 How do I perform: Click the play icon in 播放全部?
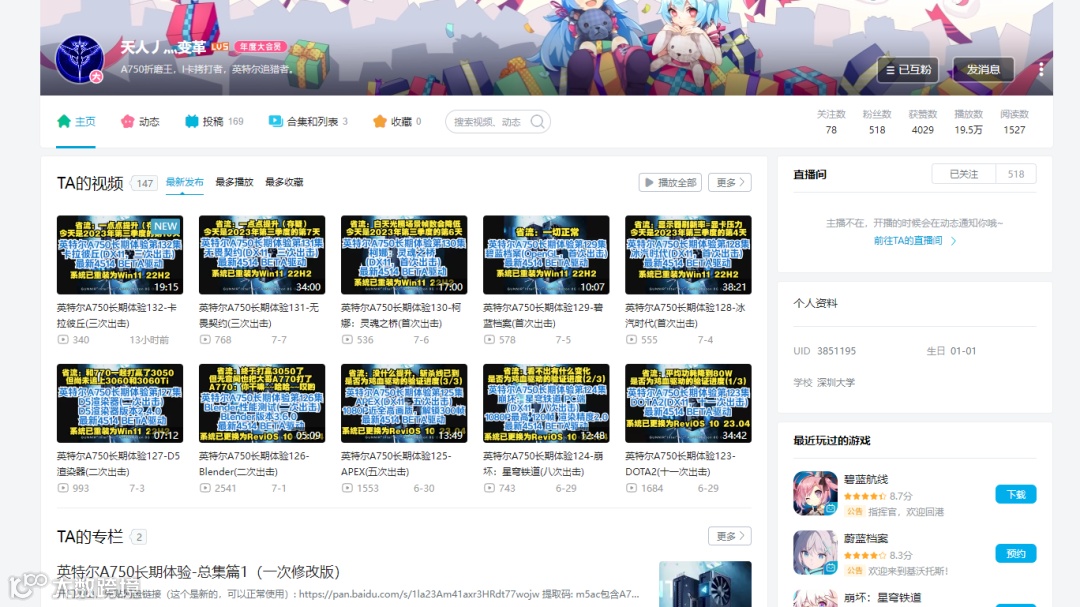click(x=649, y=183)
